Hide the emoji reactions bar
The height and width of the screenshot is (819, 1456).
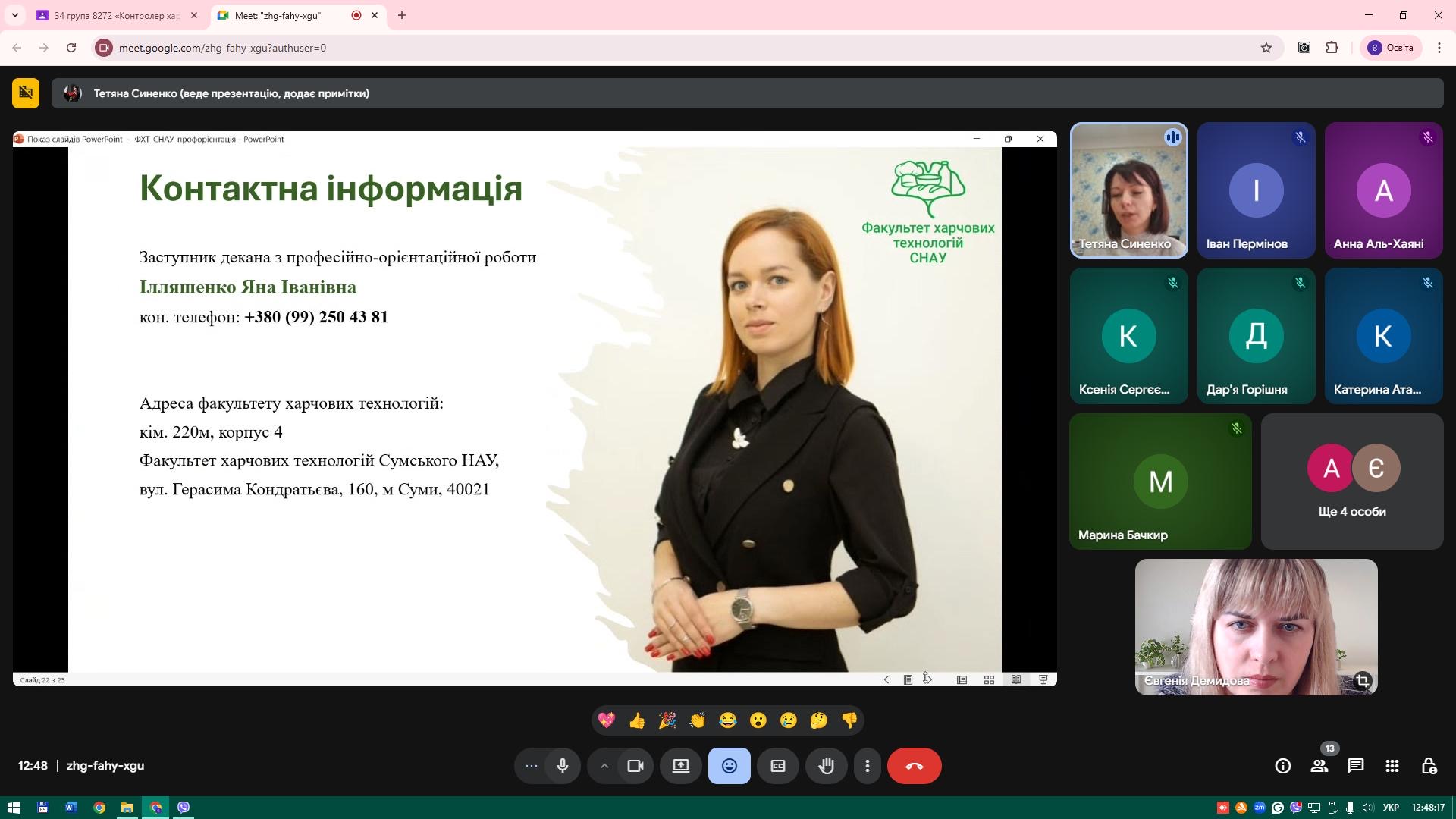point(729,766)
